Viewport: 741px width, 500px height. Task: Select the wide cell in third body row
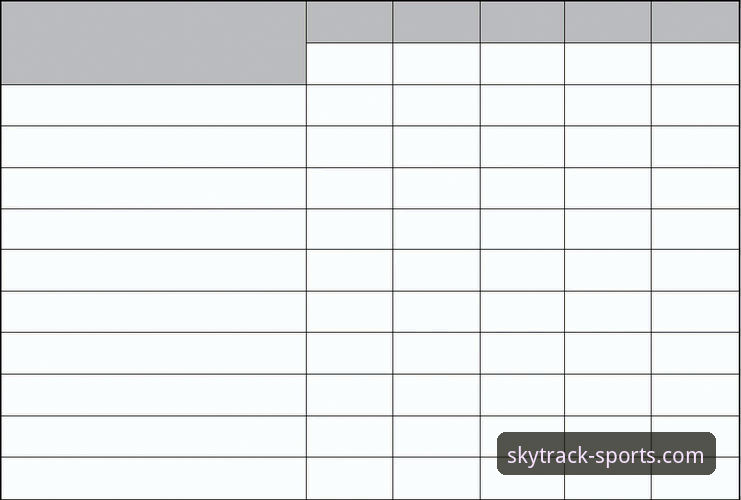tap(154, 188)
